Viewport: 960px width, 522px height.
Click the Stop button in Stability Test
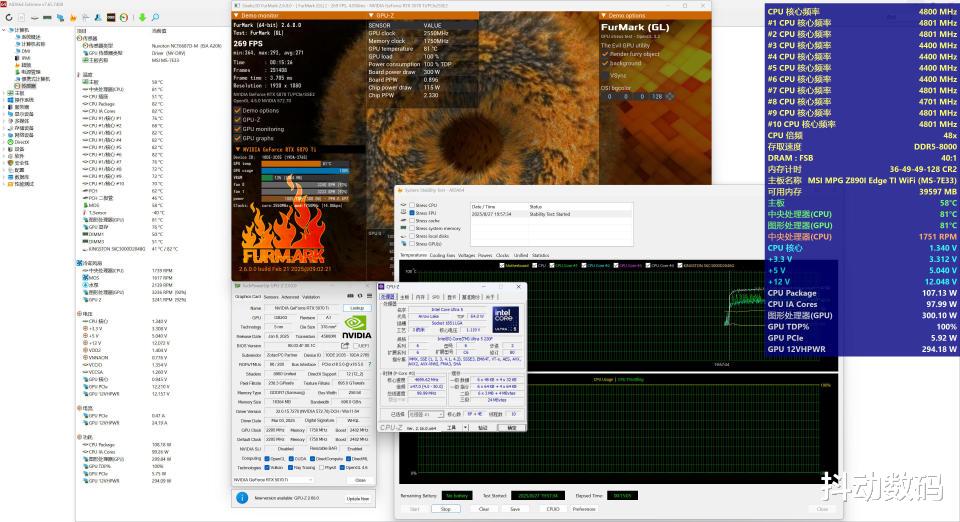coord(446,509)
